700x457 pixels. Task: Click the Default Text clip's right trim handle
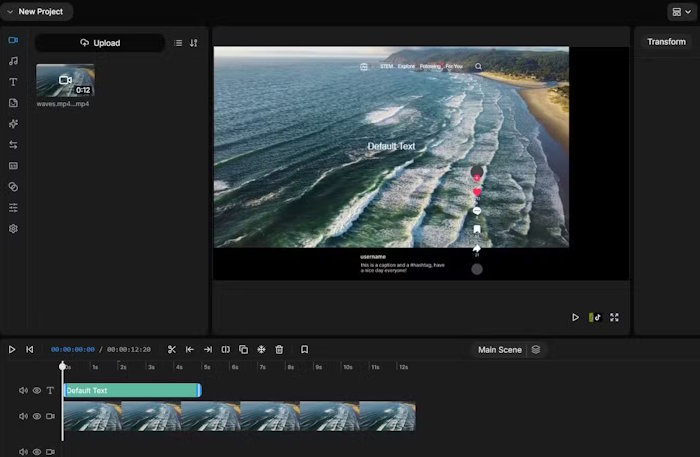tap(199, 391)
